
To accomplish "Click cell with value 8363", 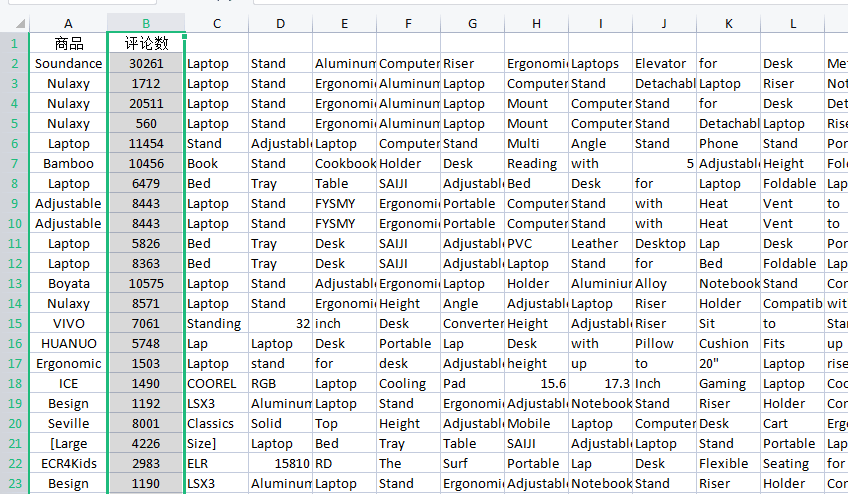I will click(x=146, y=264).
